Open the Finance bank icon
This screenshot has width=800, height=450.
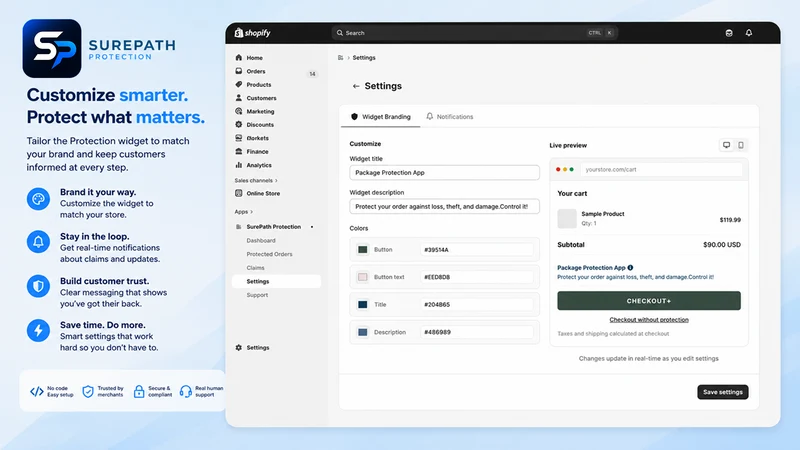pyautogui.click(x=239, y=151)
